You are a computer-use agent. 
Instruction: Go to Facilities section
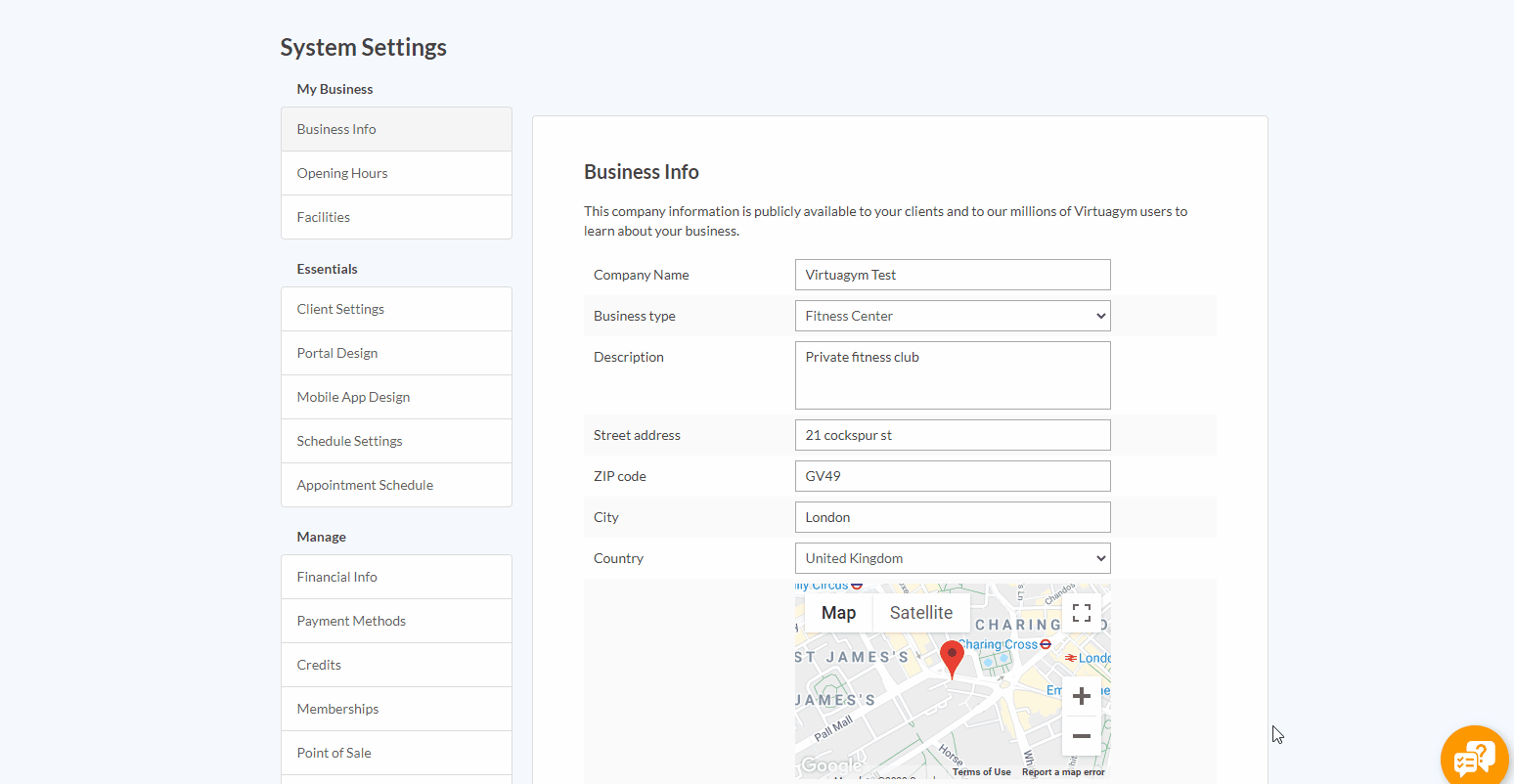[x=396, y=217]
